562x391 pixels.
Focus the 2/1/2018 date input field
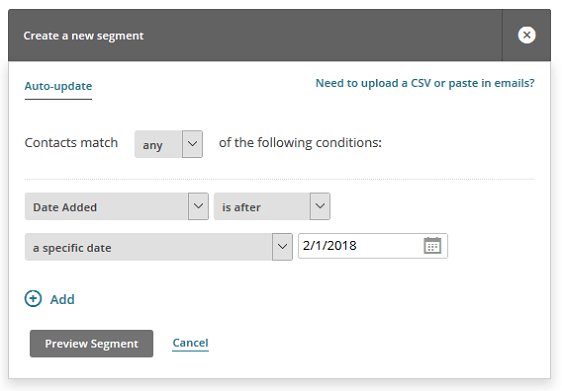tap(373, 246)
